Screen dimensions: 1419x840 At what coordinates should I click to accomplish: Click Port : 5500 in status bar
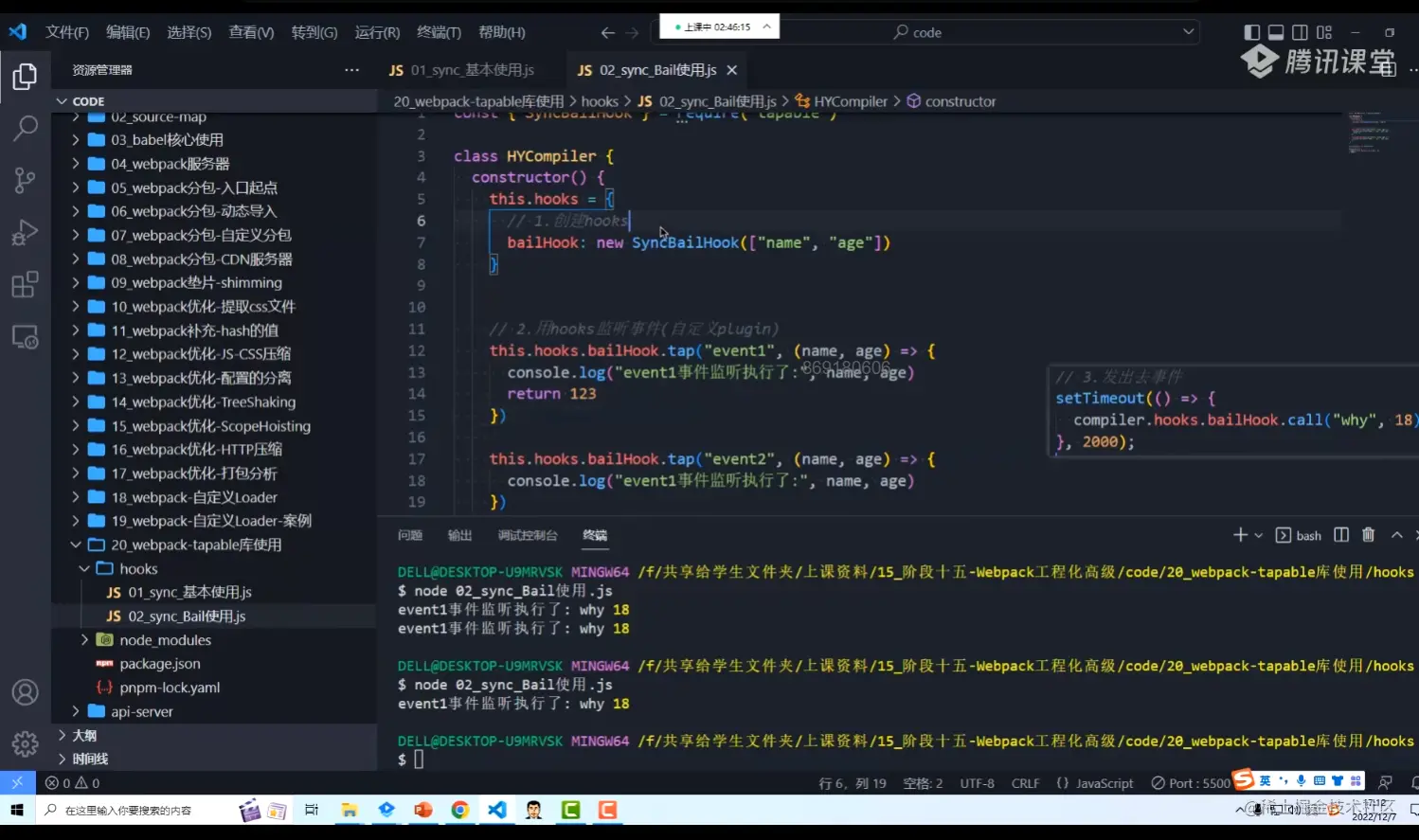[1191, 783]
